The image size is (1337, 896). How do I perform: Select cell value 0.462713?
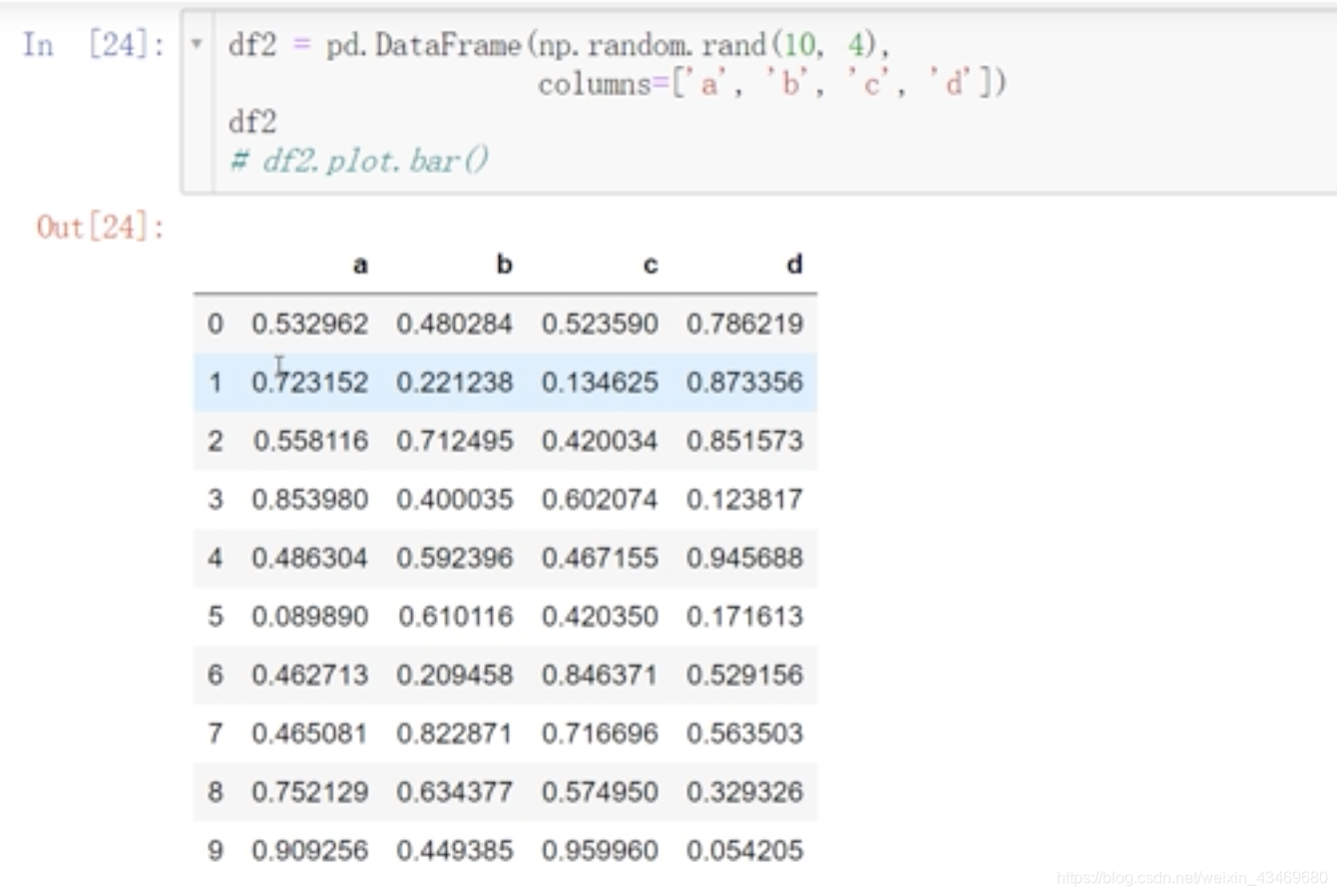(x=310, y=674)
